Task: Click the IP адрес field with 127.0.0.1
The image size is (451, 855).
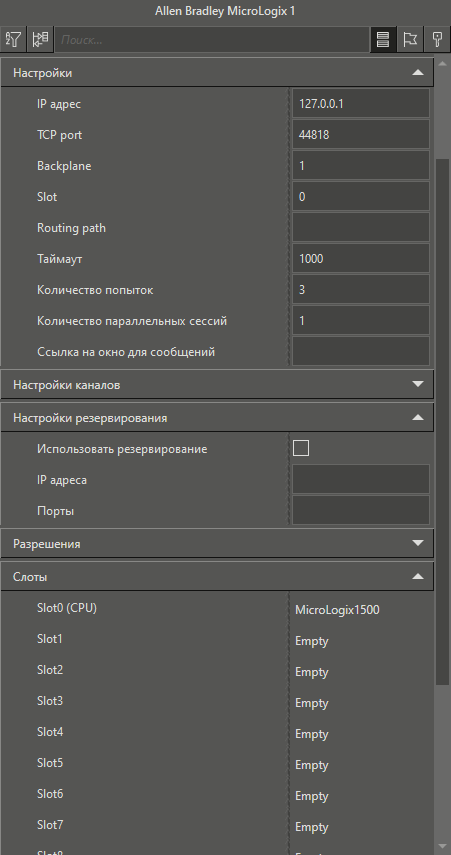Action: tap(360, 104)
